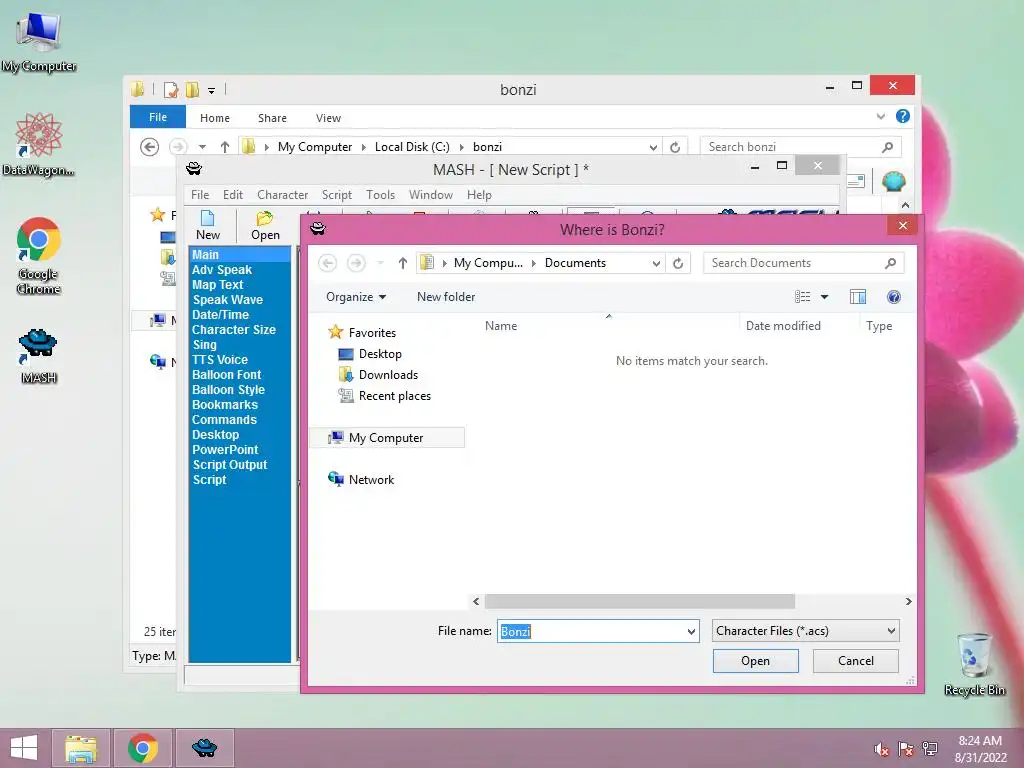Click the network tray icon
Screen dimensions: 1024x768
pyautogui.click(x=930, y=749)
